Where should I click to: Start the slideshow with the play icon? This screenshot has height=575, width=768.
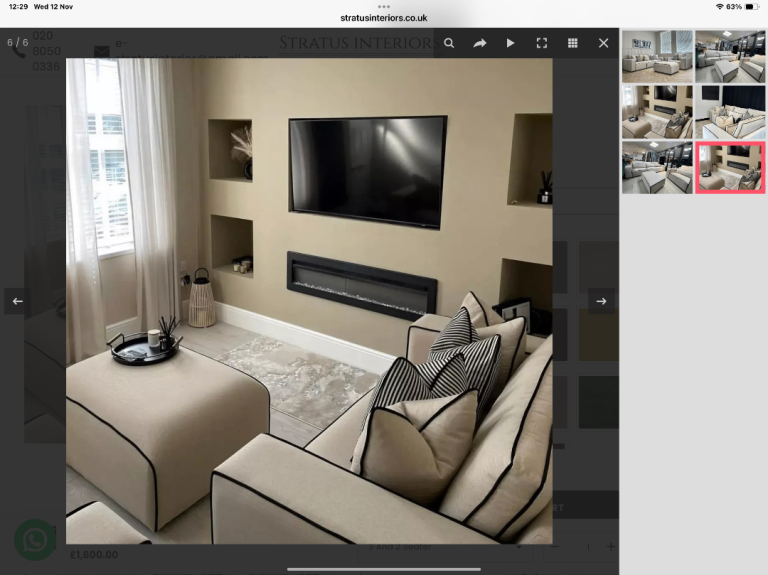pyautogui.click(x=511, y=43)
